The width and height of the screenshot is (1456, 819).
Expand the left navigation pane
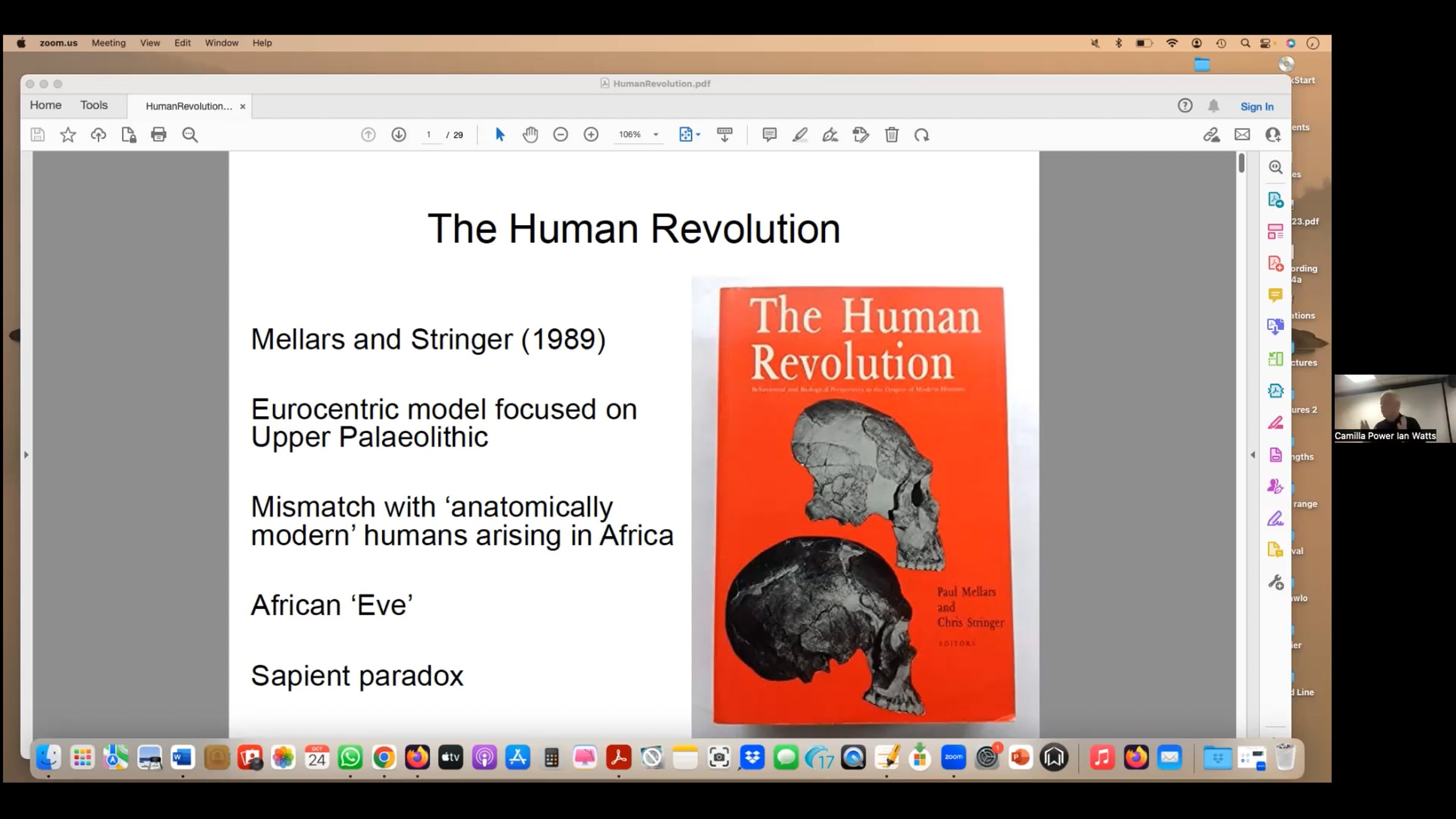pos(26,454)
